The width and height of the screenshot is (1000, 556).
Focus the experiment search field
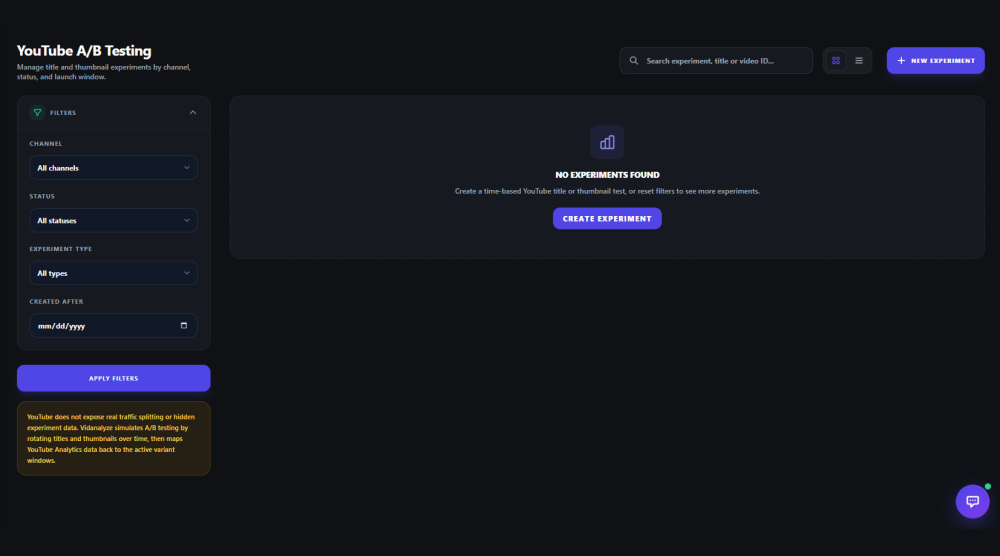pos(716,61)
